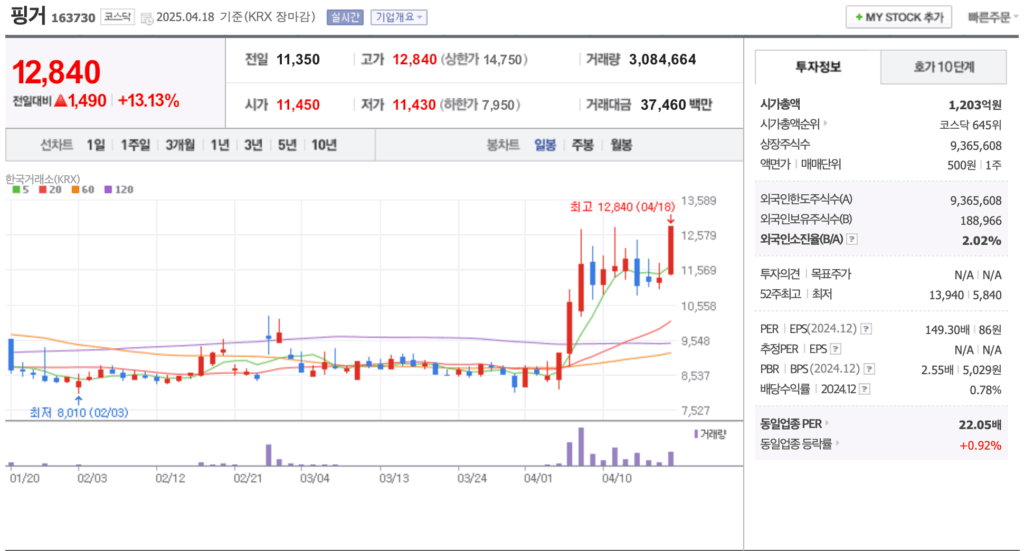The height and width of the screenshot is (551, 1024).
Task: Open the 기업개요 dropdown
Action: (398, 17)
